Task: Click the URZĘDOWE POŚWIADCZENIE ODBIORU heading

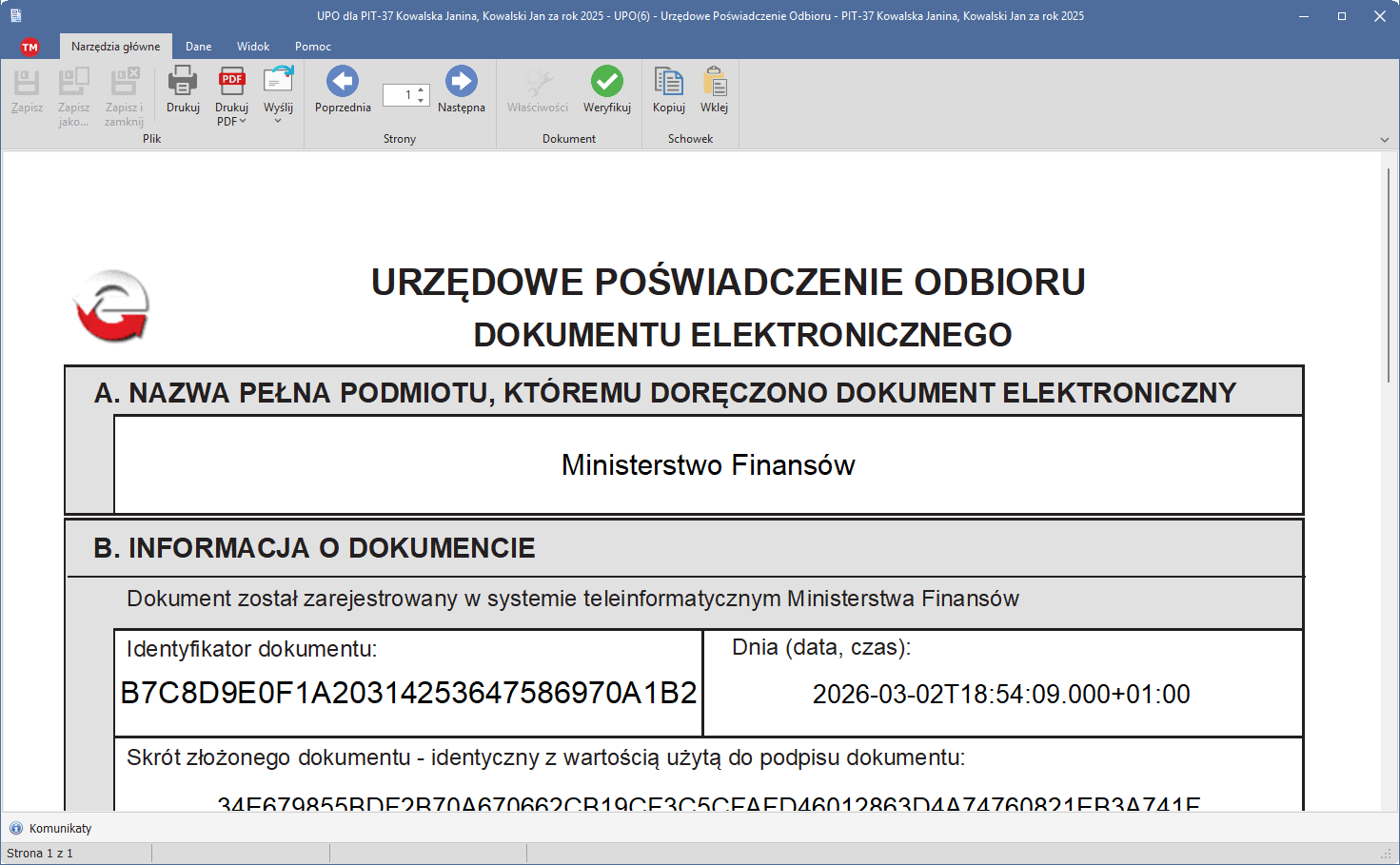Action: pos(728,282)
